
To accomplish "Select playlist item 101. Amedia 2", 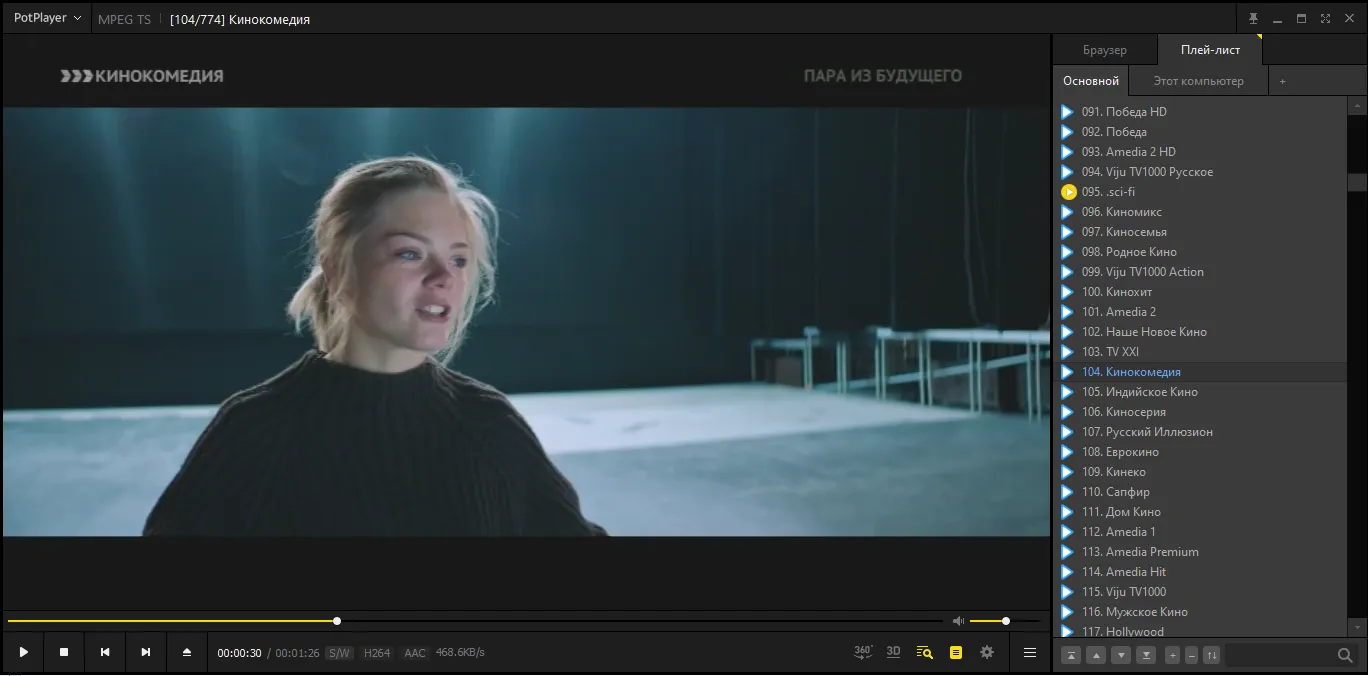I will (x=1201, y=312).
